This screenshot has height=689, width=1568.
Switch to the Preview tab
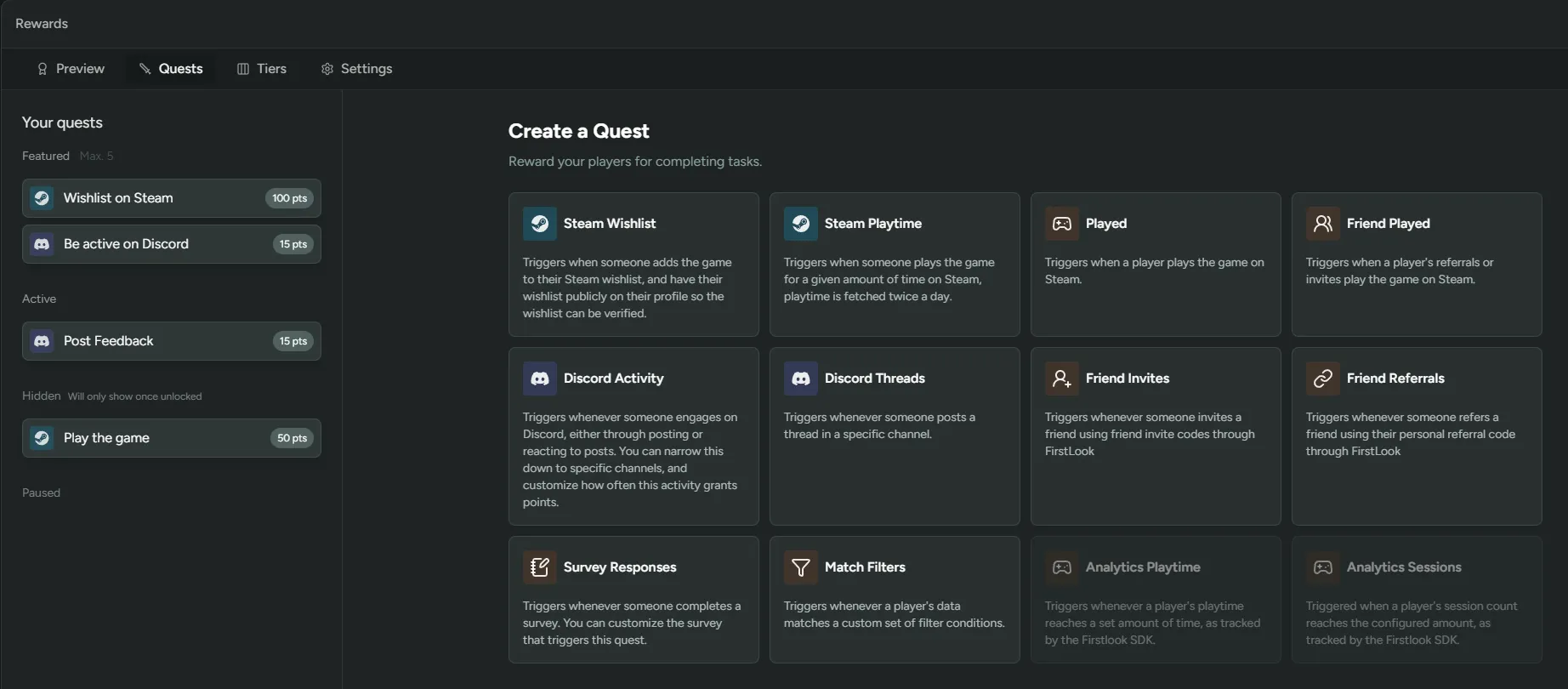(x=71, y=69)
